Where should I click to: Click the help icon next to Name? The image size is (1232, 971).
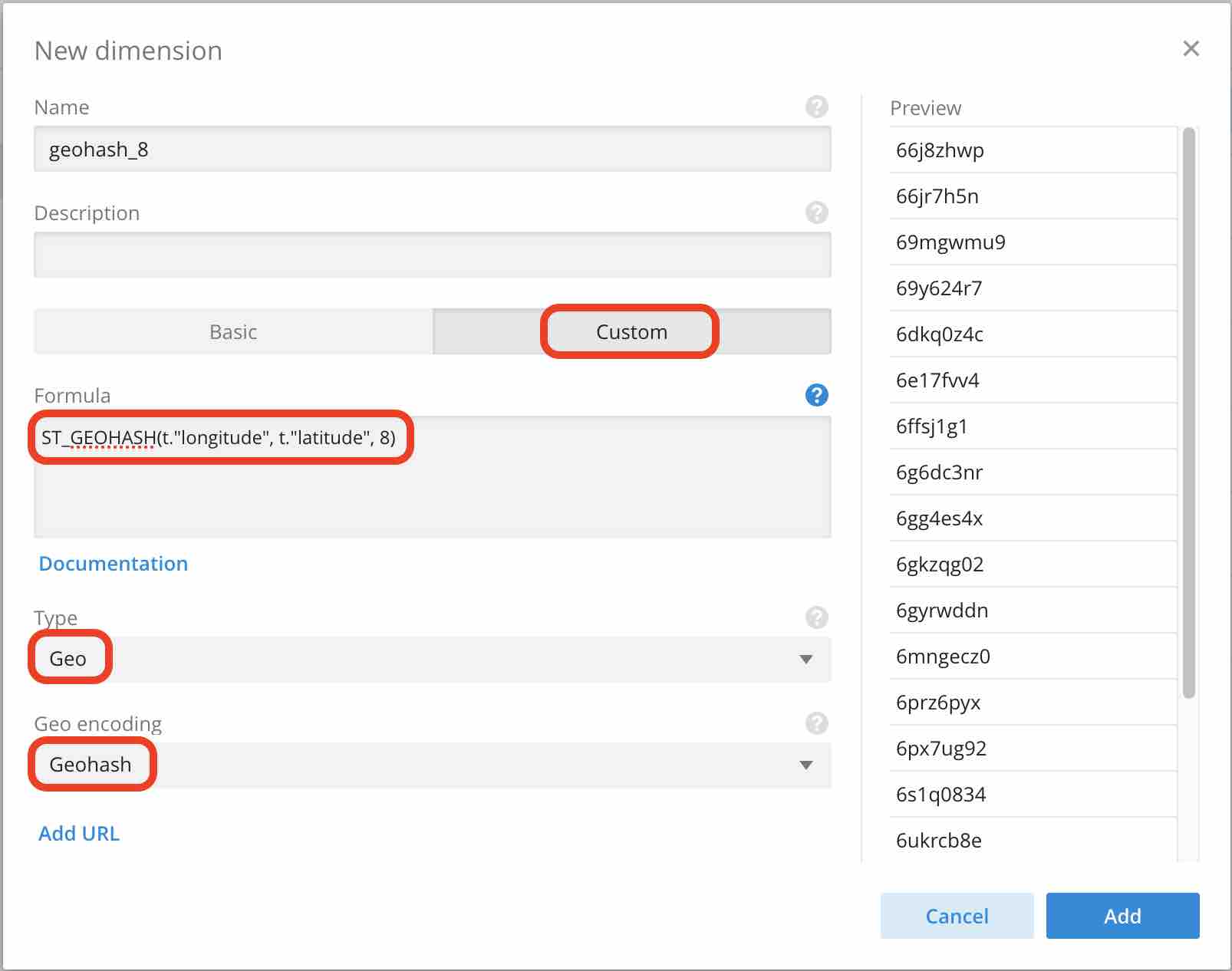pos(816,107)
